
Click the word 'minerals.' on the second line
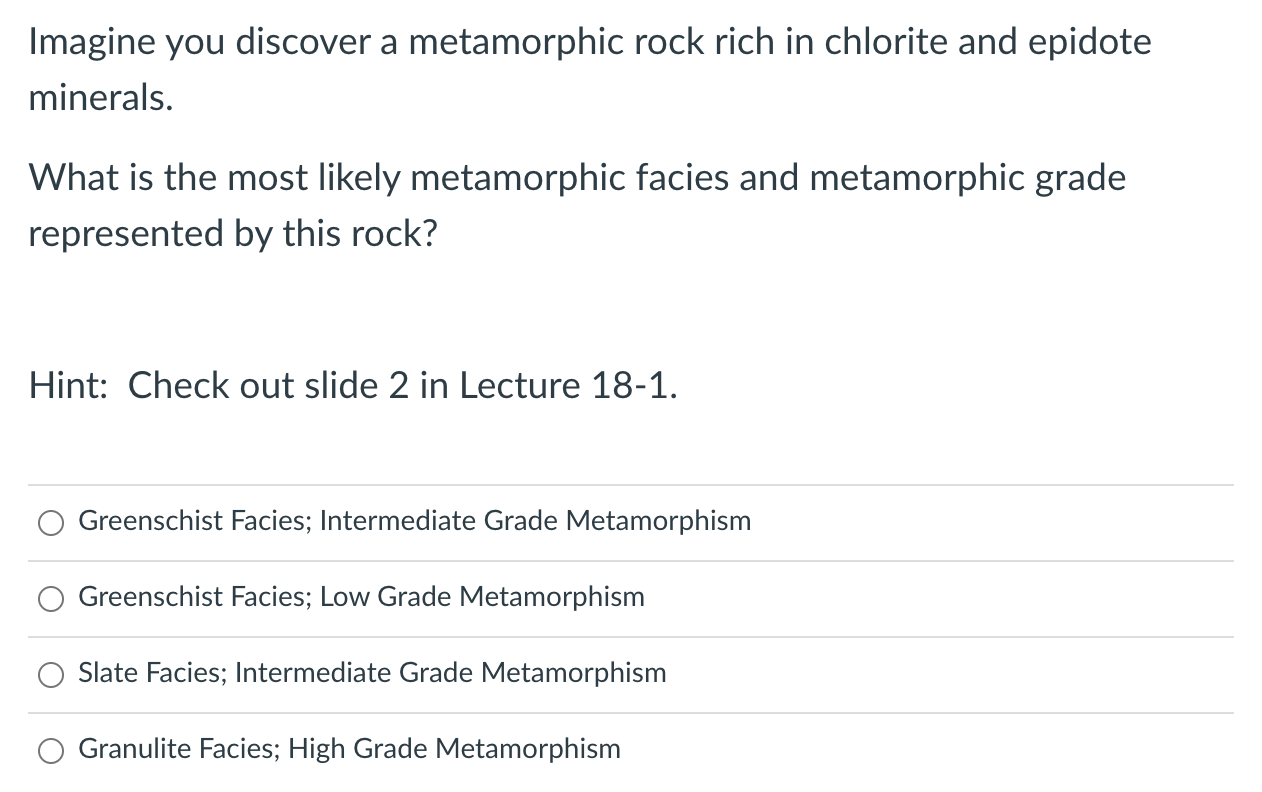point(101,97)
